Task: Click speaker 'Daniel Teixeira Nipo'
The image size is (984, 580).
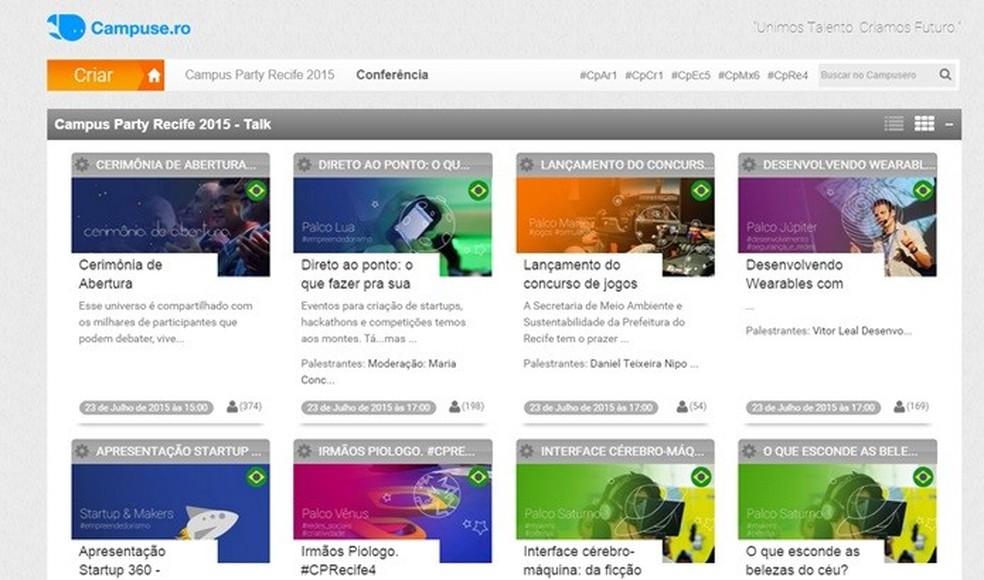Action: coord(644,363)
